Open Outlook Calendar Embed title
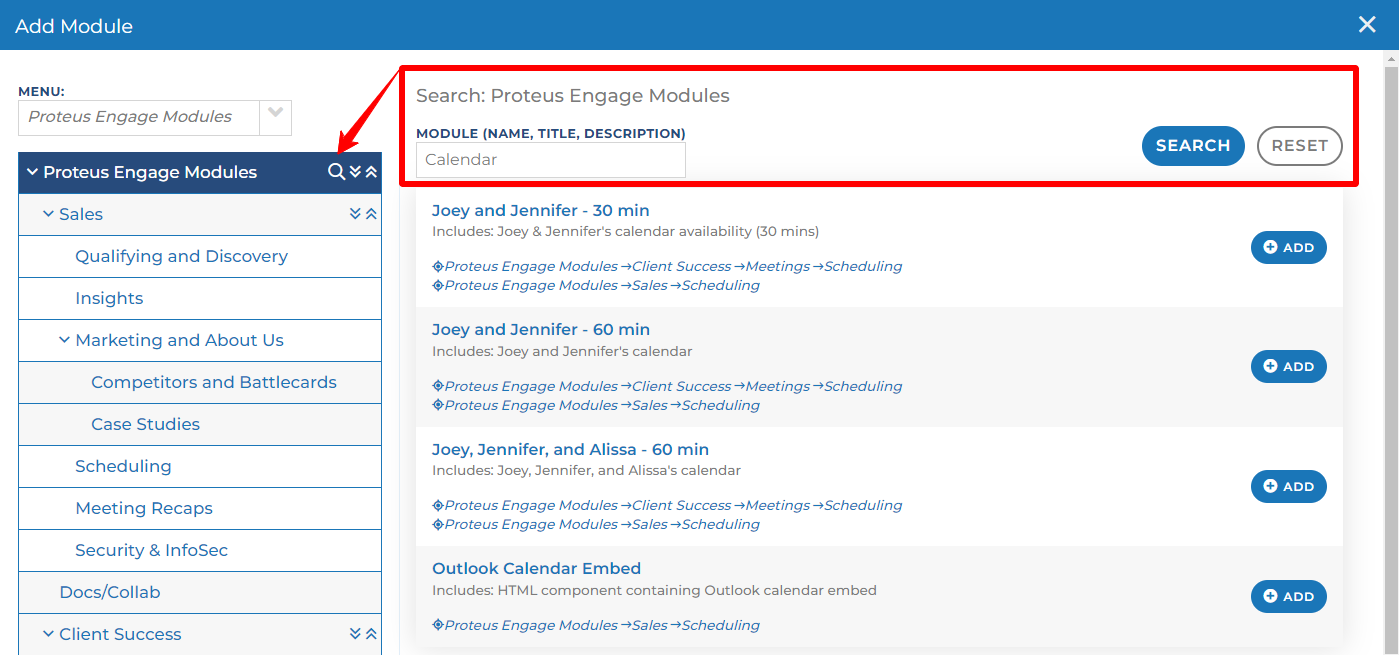This screenshot has width=1399, height=655. [536, 568]
